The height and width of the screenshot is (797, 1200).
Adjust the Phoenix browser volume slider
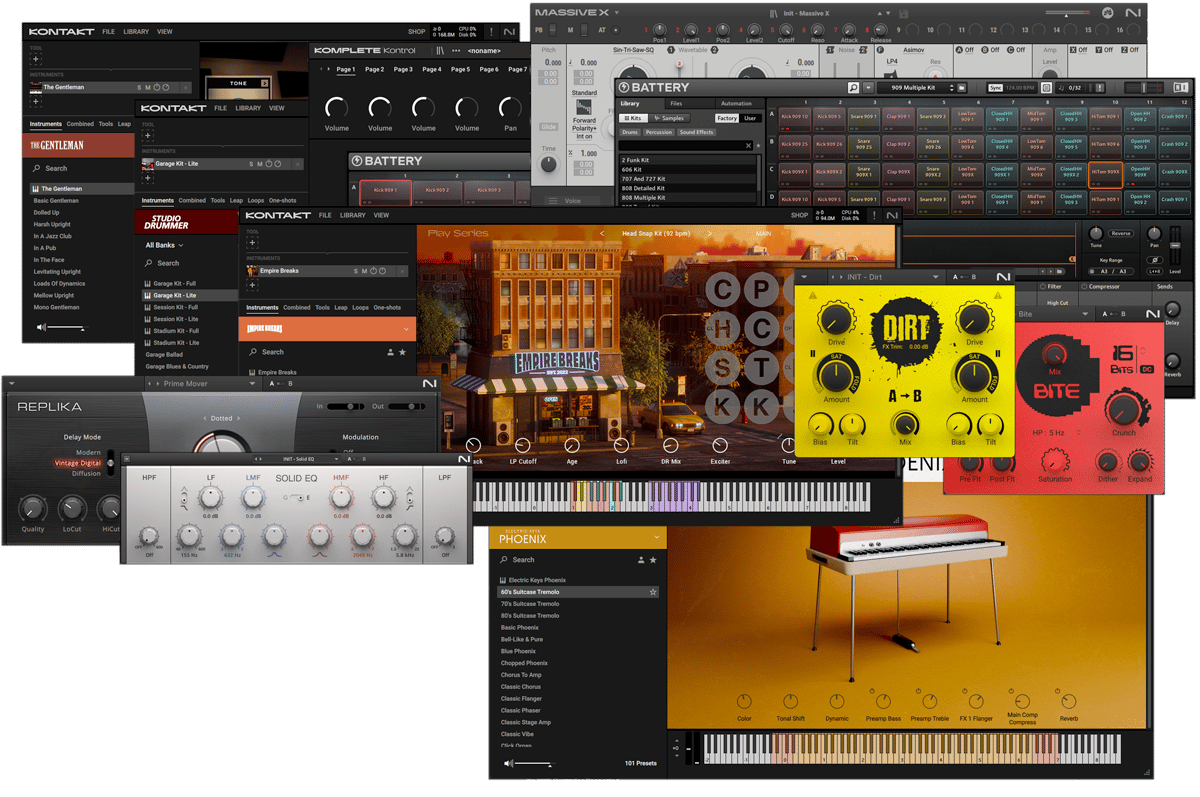click(535, 764)
